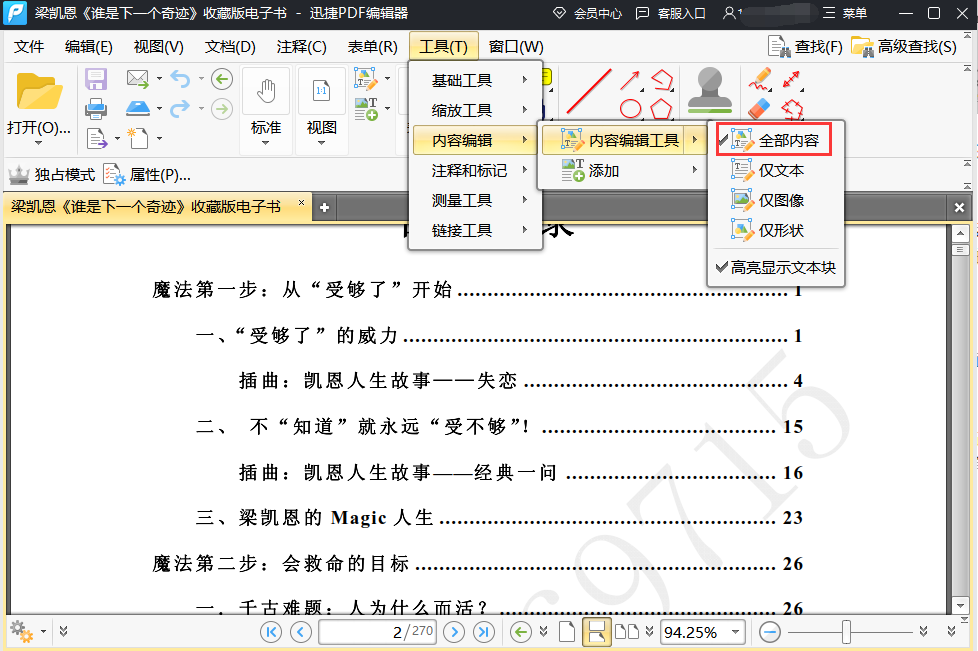This screenshot has height=651, width=978.
Task: Click the email envelope icon
Action: point(138,79)
